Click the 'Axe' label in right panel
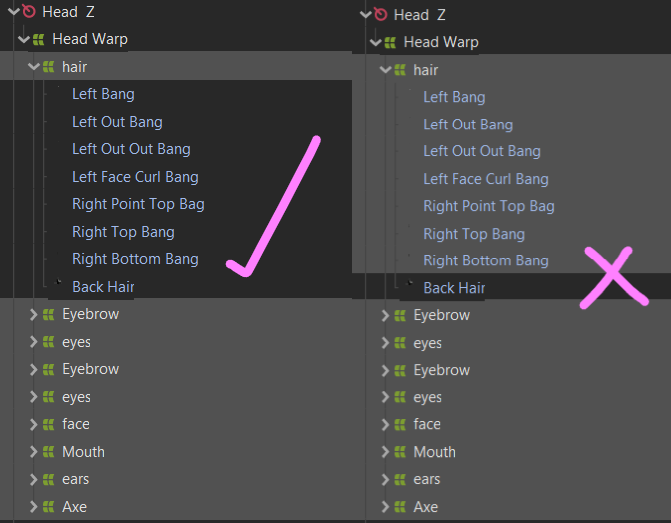The width and height of the screenshot is (671, 523). (425, 507)
